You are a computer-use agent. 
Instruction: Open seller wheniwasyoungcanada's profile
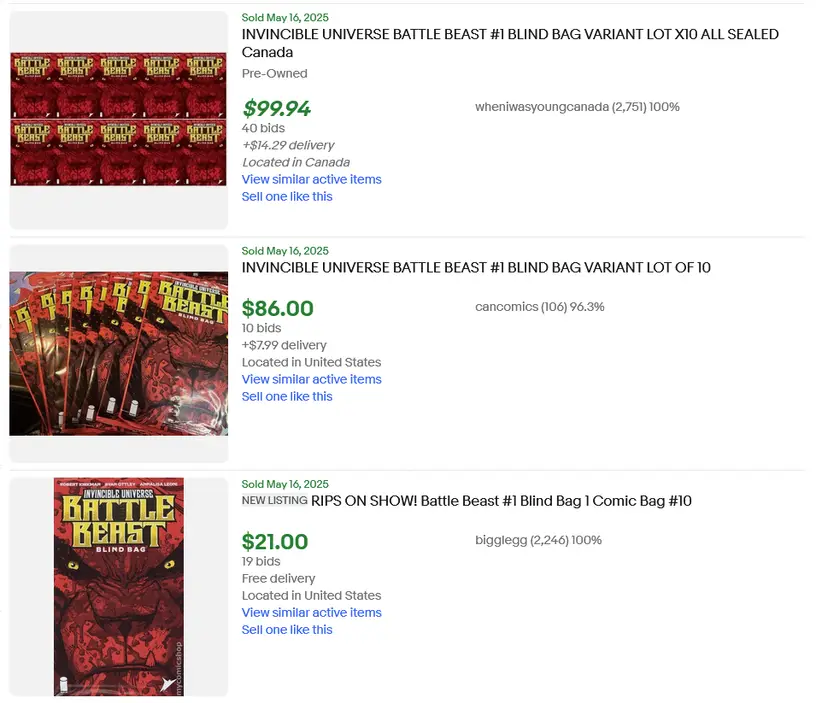[541, 107]
